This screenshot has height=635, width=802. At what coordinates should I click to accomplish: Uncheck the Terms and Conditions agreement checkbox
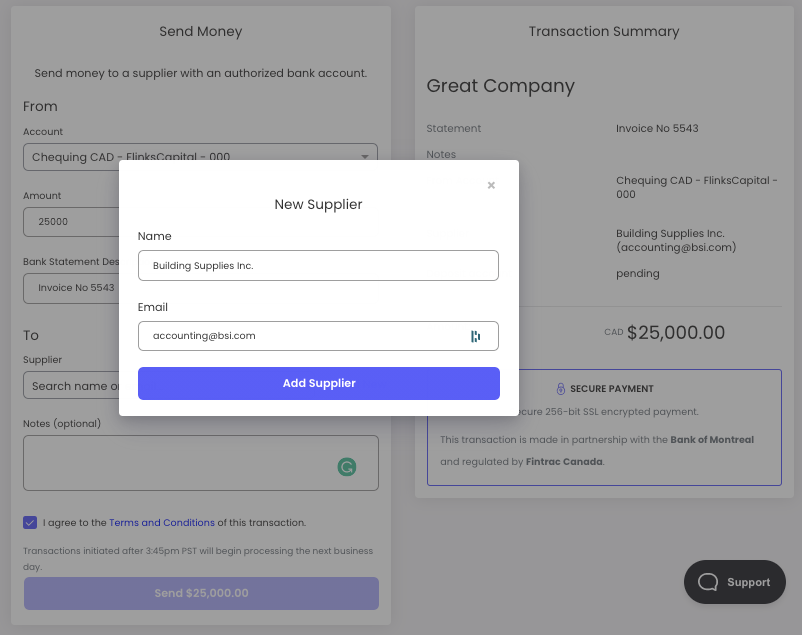(x=30, y=522)
